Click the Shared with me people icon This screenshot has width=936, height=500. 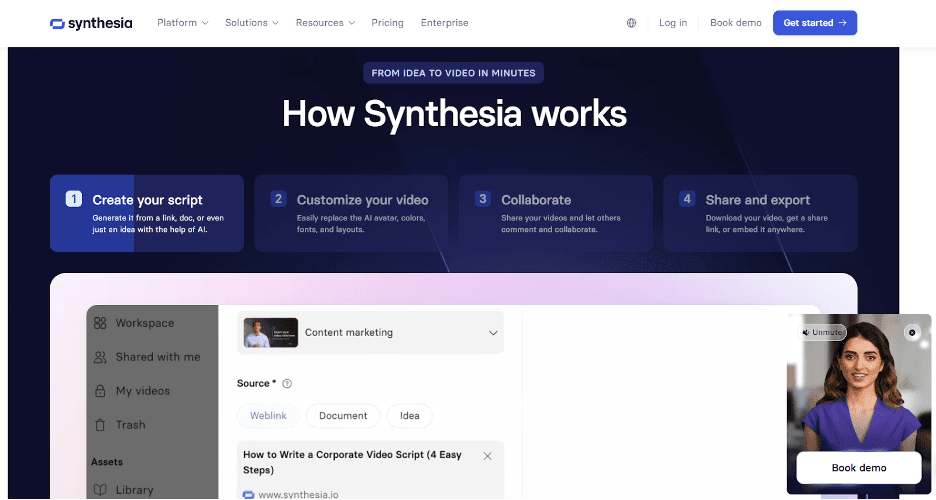click(x=100, y=357)
